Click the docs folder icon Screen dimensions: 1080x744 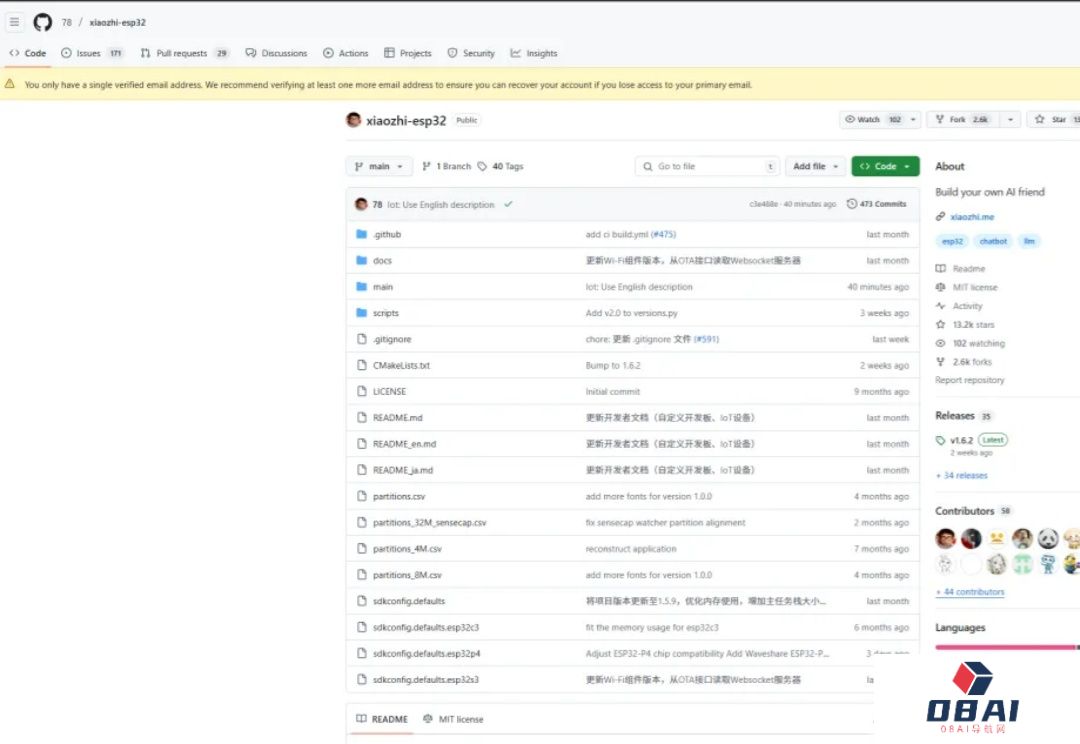(362, 260)
